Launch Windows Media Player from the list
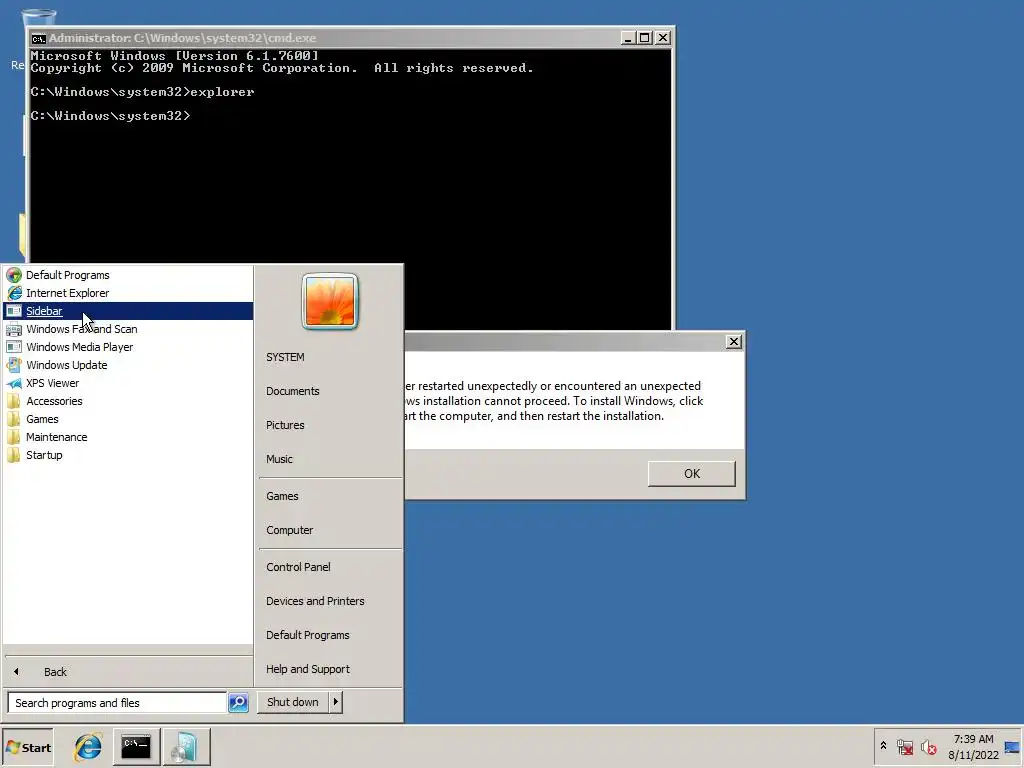Viewport: 1024px width, 768px height. click(x=128, y=347)
